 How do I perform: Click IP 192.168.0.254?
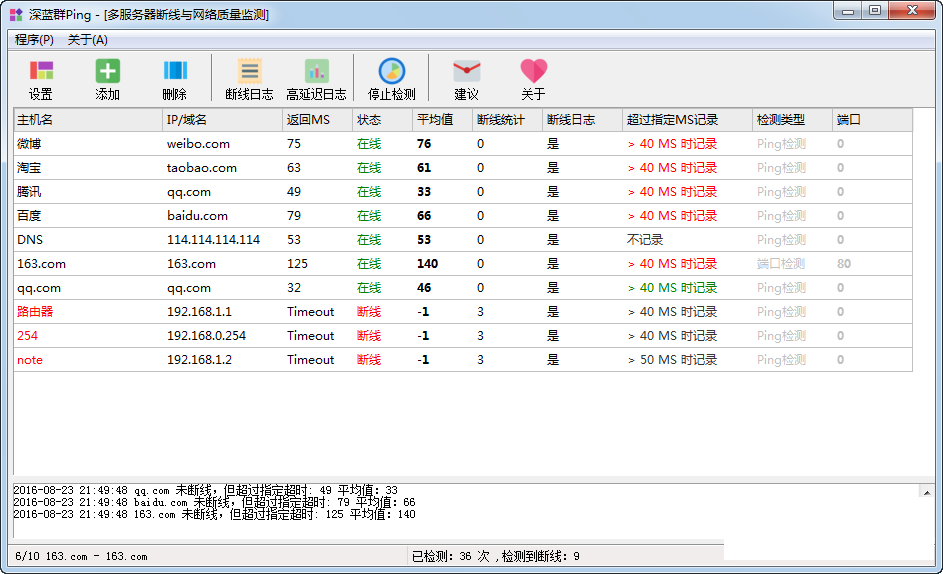coord(206,336)
